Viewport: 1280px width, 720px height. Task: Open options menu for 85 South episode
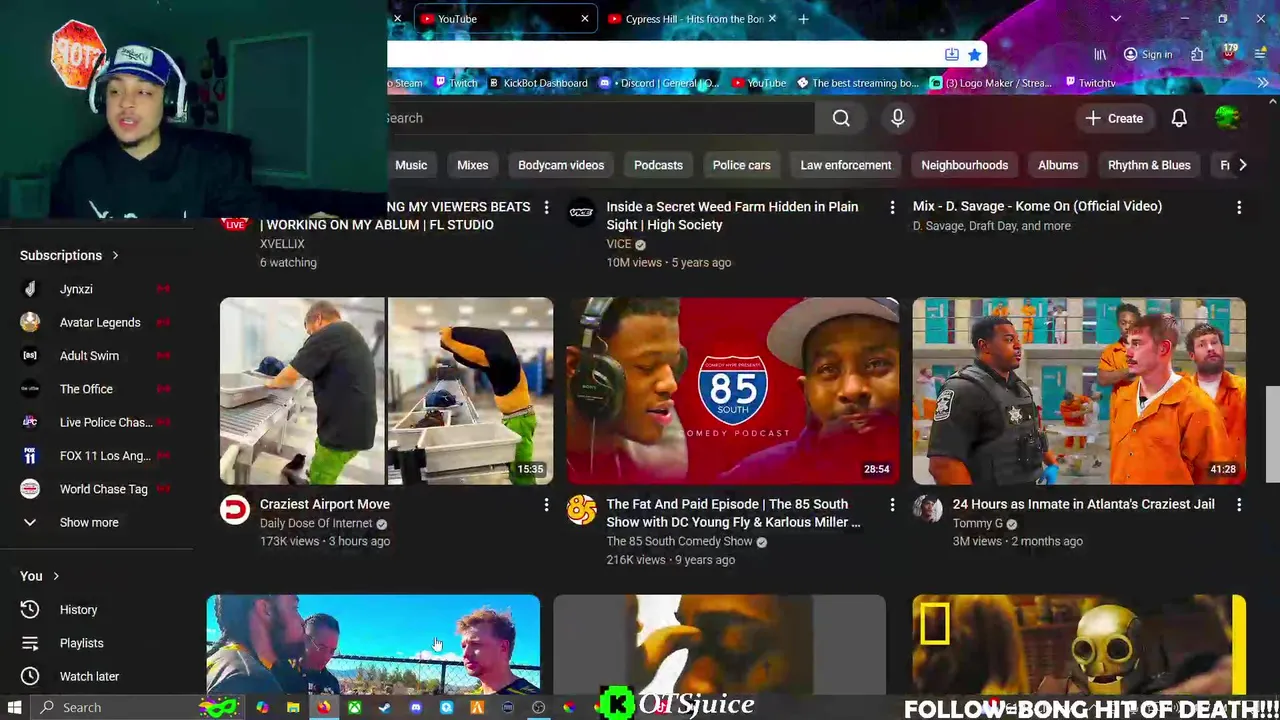coord(892,506)
